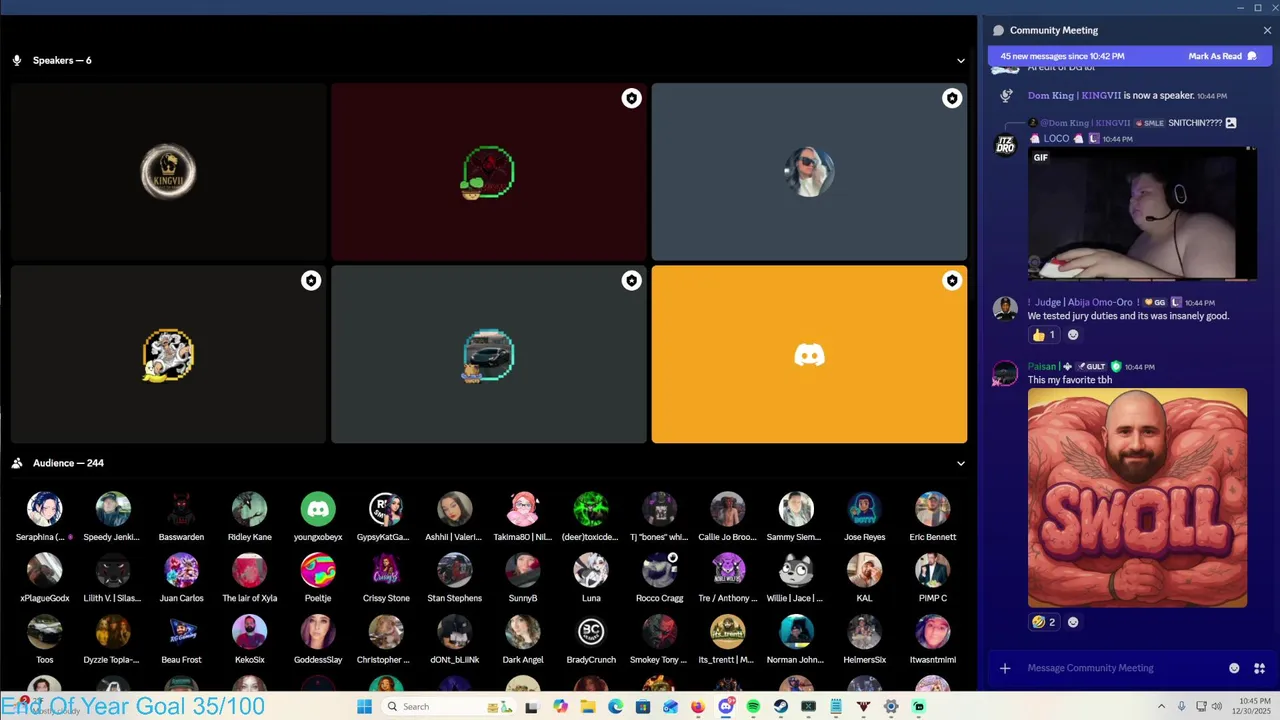Click moderator badge on orange Discord tile

[951, 281]
